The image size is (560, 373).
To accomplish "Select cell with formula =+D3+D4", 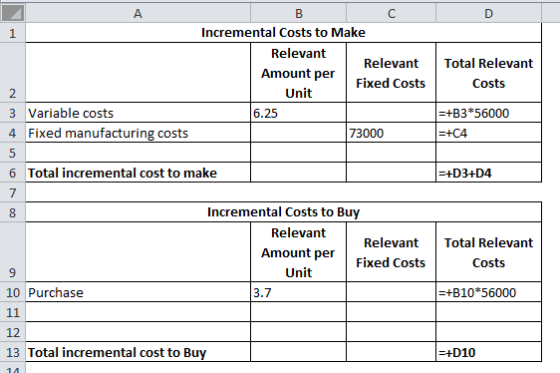I will tap(489, 173).
